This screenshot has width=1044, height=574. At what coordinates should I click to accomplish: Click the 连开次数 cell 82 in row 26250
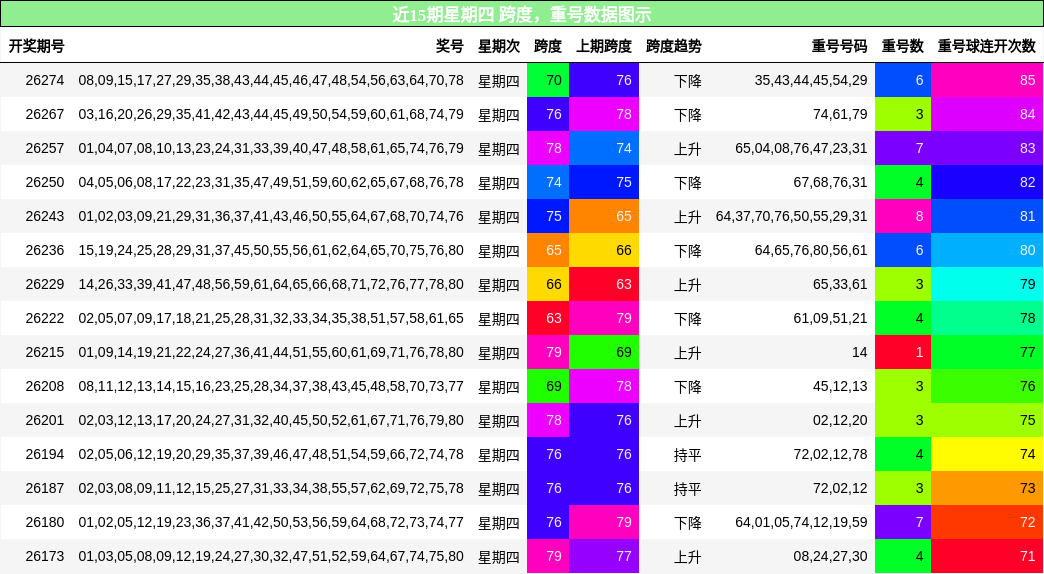coord(987,182)
